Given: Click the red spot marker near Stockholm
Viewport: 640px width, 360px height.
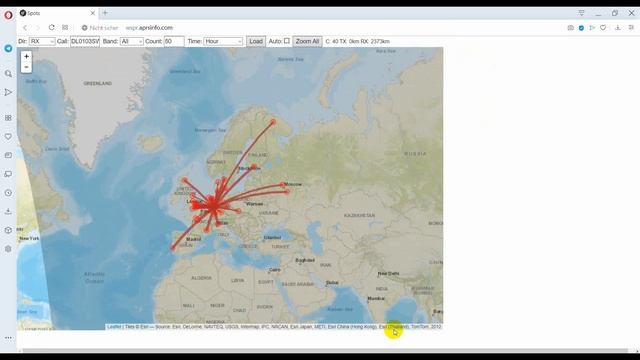Looking at the screenshot, I should tap(254, 167).
